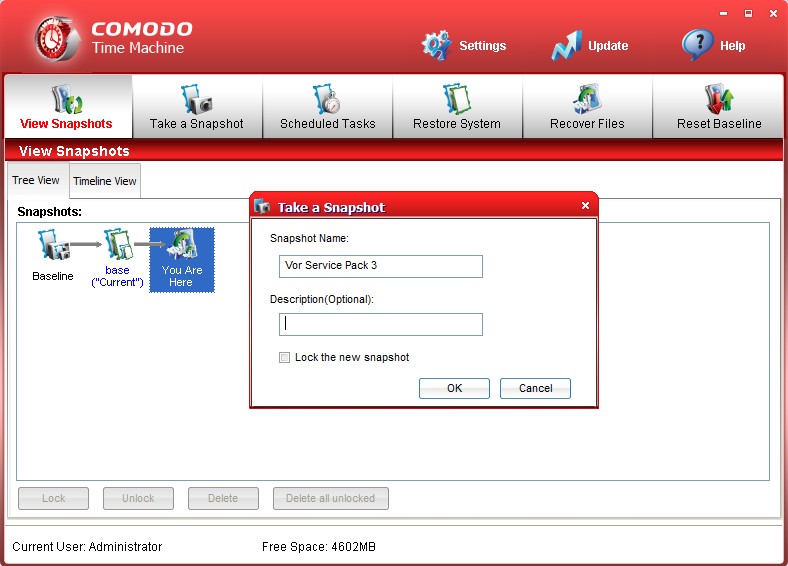Select the base ("Current") snapshot
788x566 pixels.
[118, 248]
